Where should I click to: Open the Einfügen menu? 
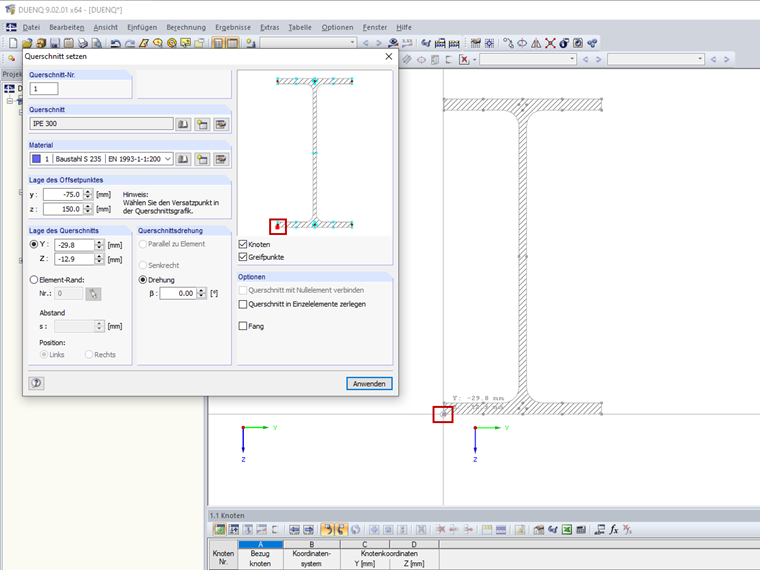[142, 27]
